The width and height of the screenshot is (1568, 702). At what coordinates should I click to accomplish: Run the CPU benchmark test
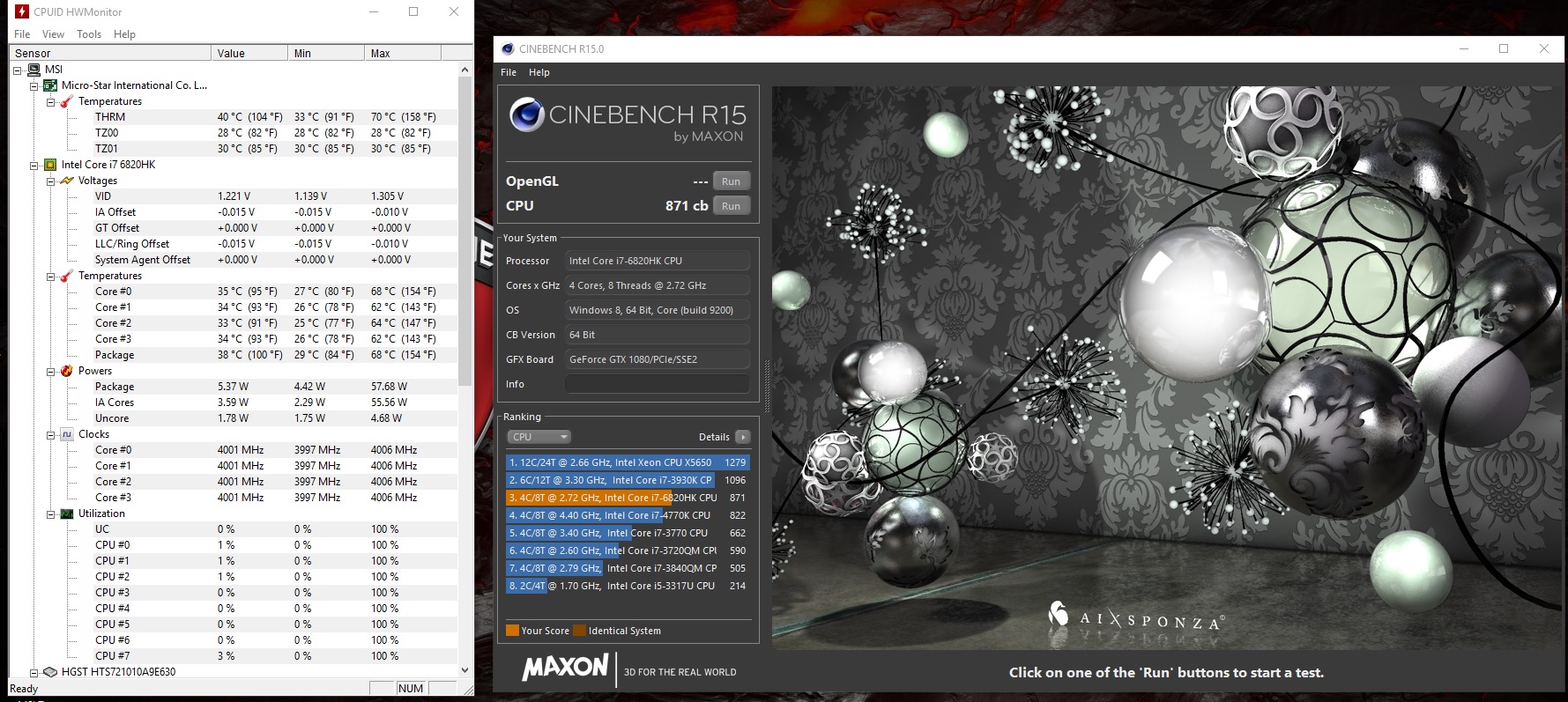click(x=731, y=206)
